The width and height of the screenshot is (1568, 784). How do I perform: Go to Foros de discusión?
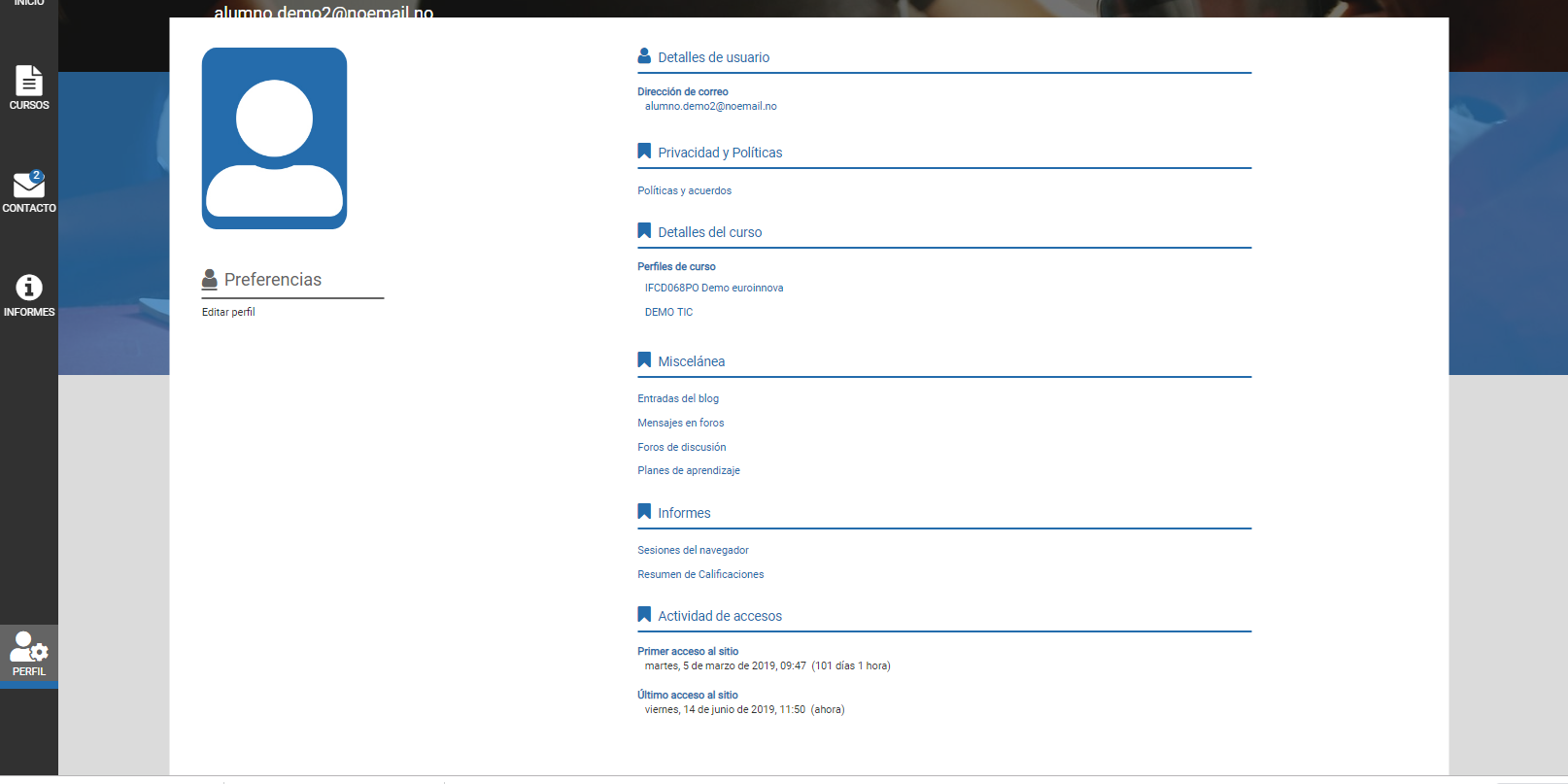point(681,448)
